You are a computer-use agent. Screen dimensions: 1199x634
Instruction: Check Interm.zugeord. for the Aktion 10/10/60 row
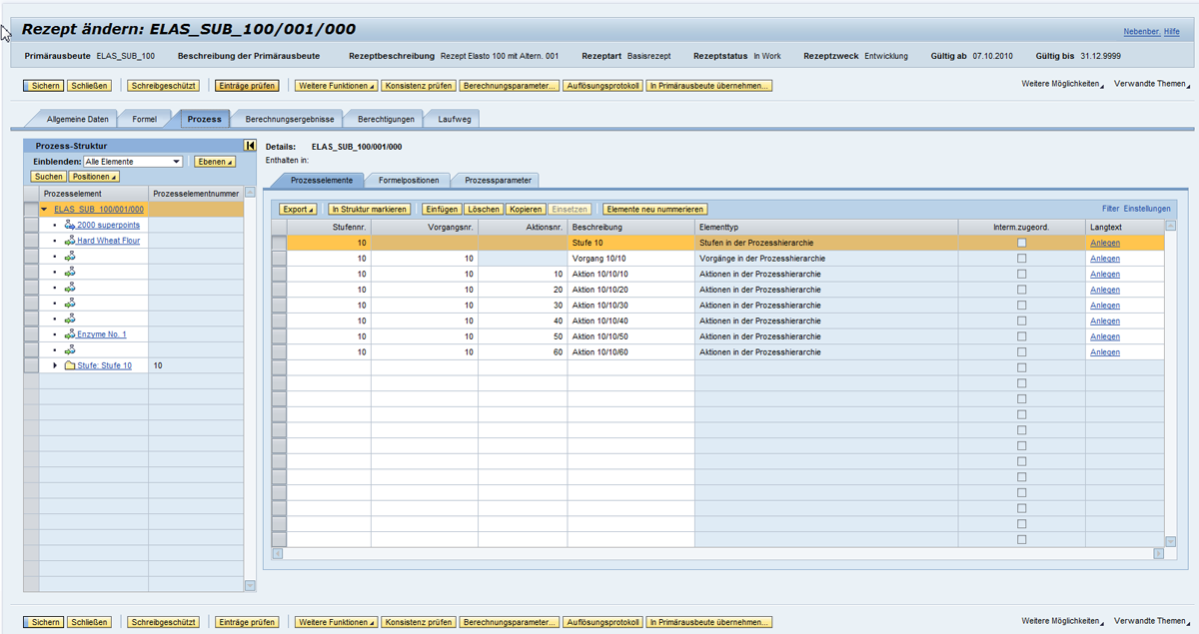pyautogui.click(x=1022, y=352)
